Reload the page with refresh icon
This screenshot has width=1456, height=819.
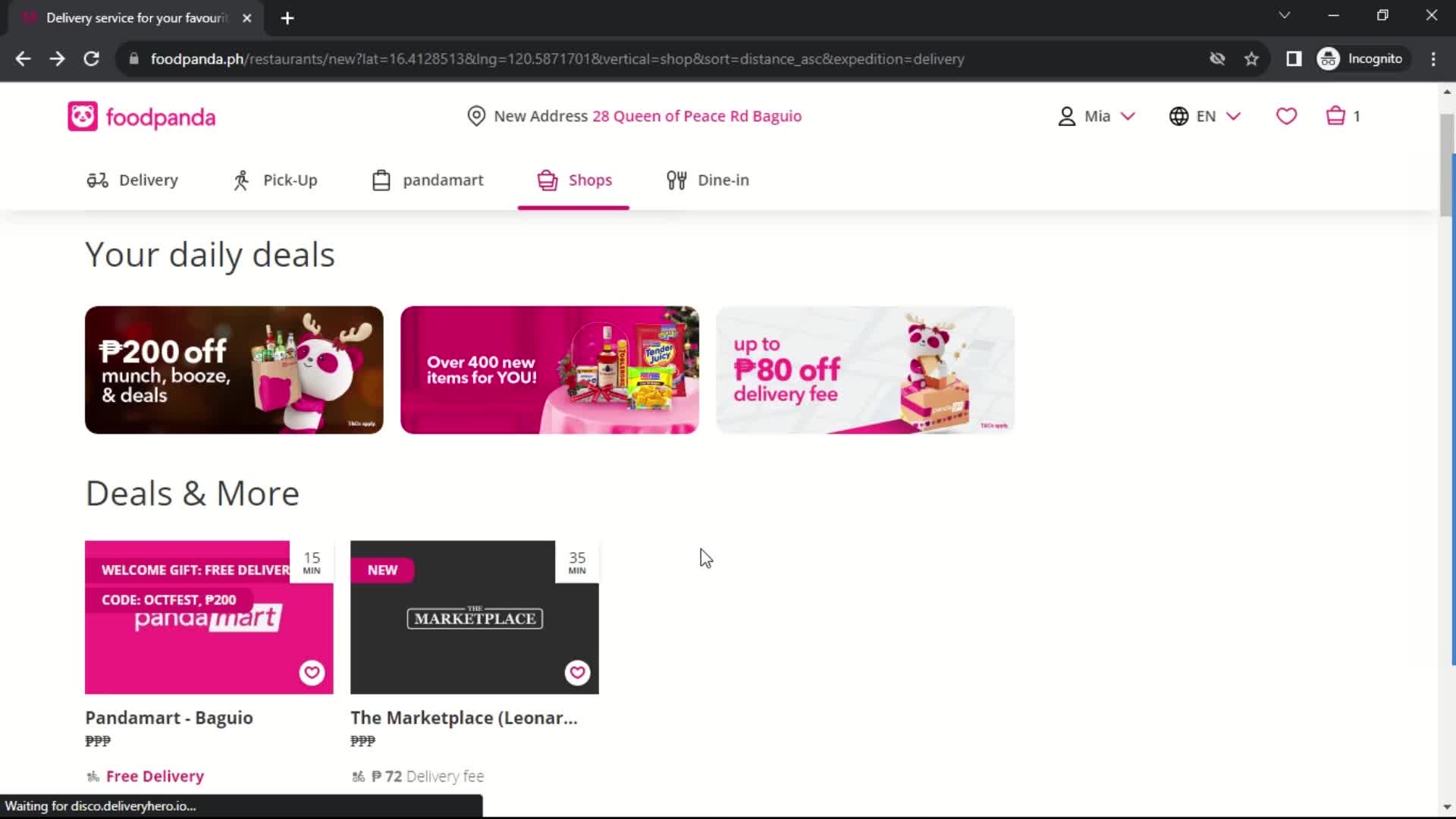91,58
